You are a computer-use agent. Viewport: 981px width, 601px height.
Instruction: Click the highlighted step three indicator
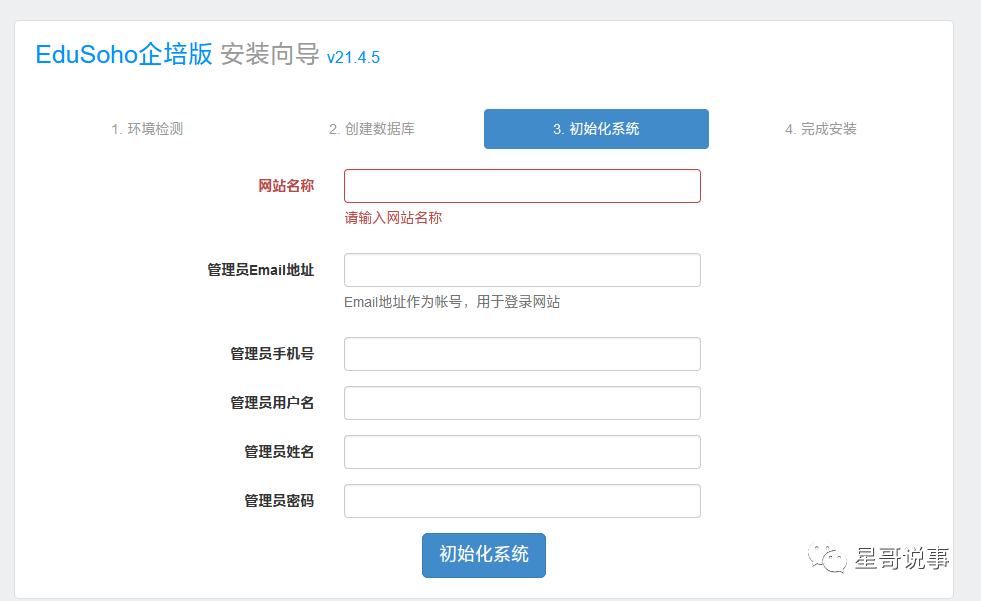tap(595, 128)
